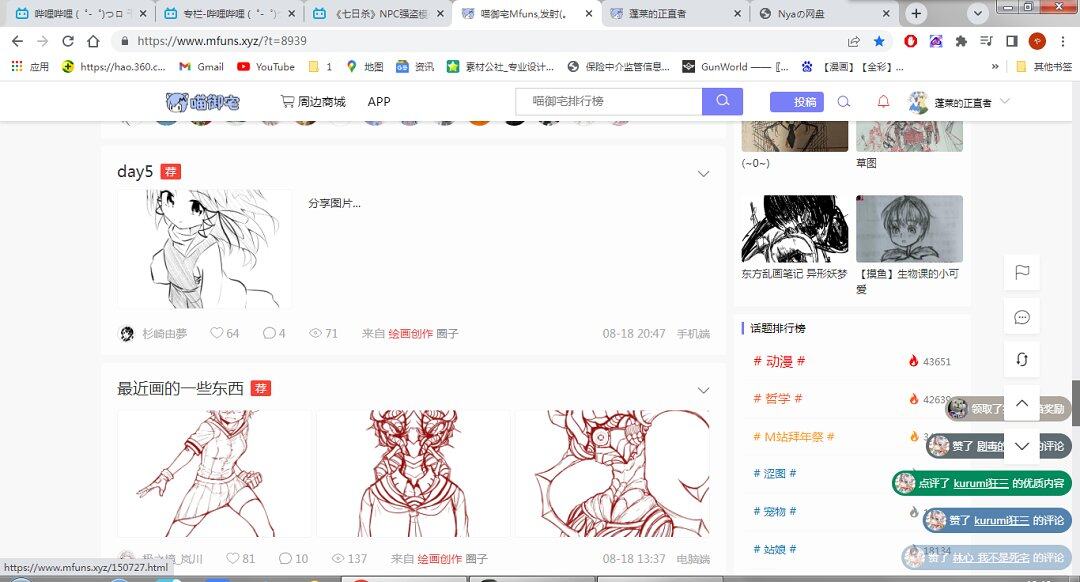Image resolution: width=1080 pixels, height=582 pixels.
Task: Bookmark this page with the star icon
Action: coord(879,41)
